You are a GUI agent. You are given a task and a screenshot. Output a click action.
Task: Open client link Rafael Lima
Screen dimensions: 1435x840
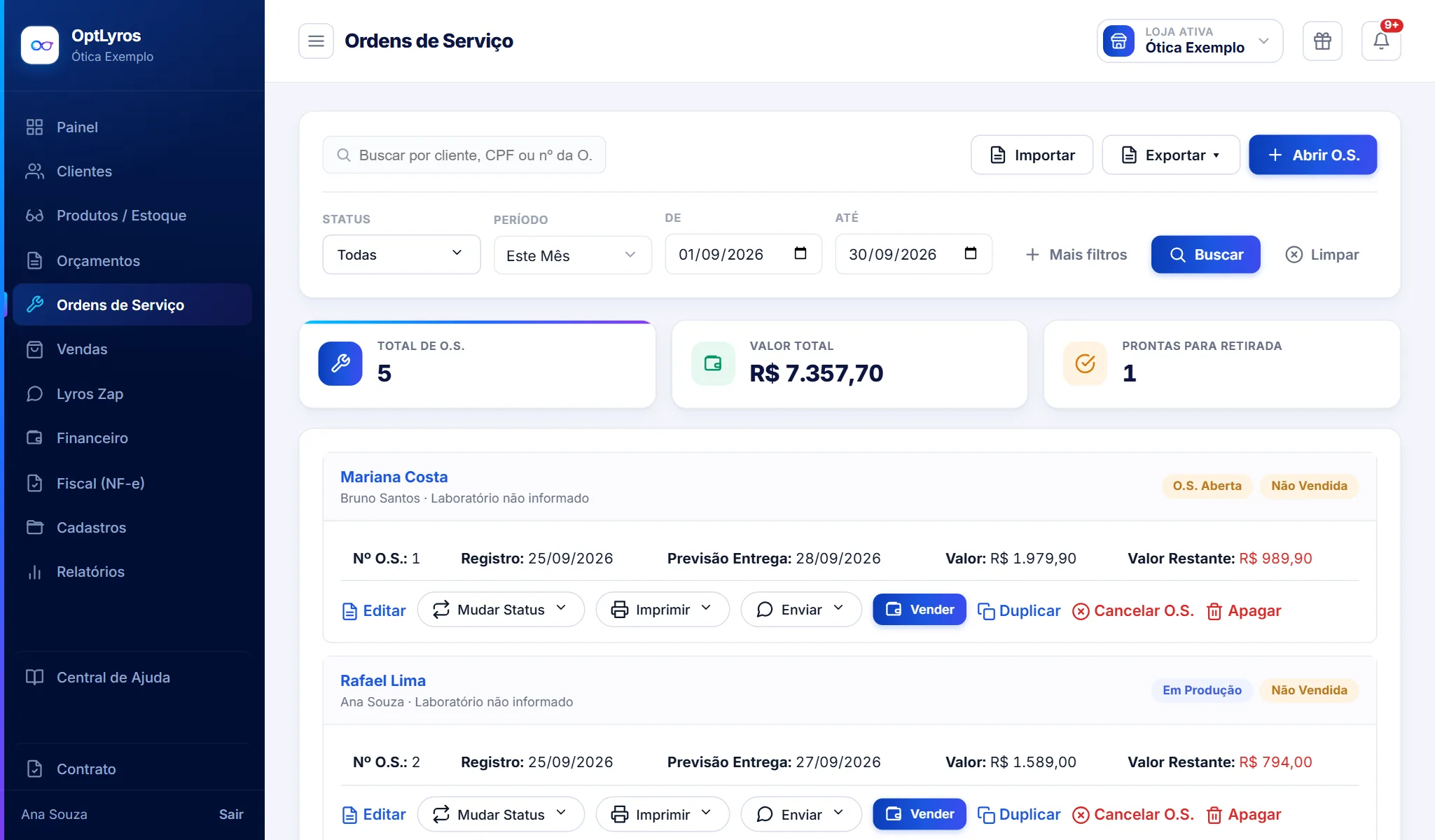pyautogui.click(x=382, y=680)
